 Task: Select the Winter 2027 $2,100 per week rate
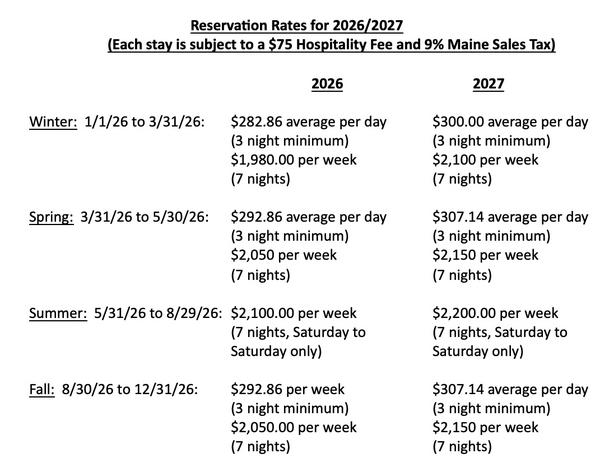[488, 160]
